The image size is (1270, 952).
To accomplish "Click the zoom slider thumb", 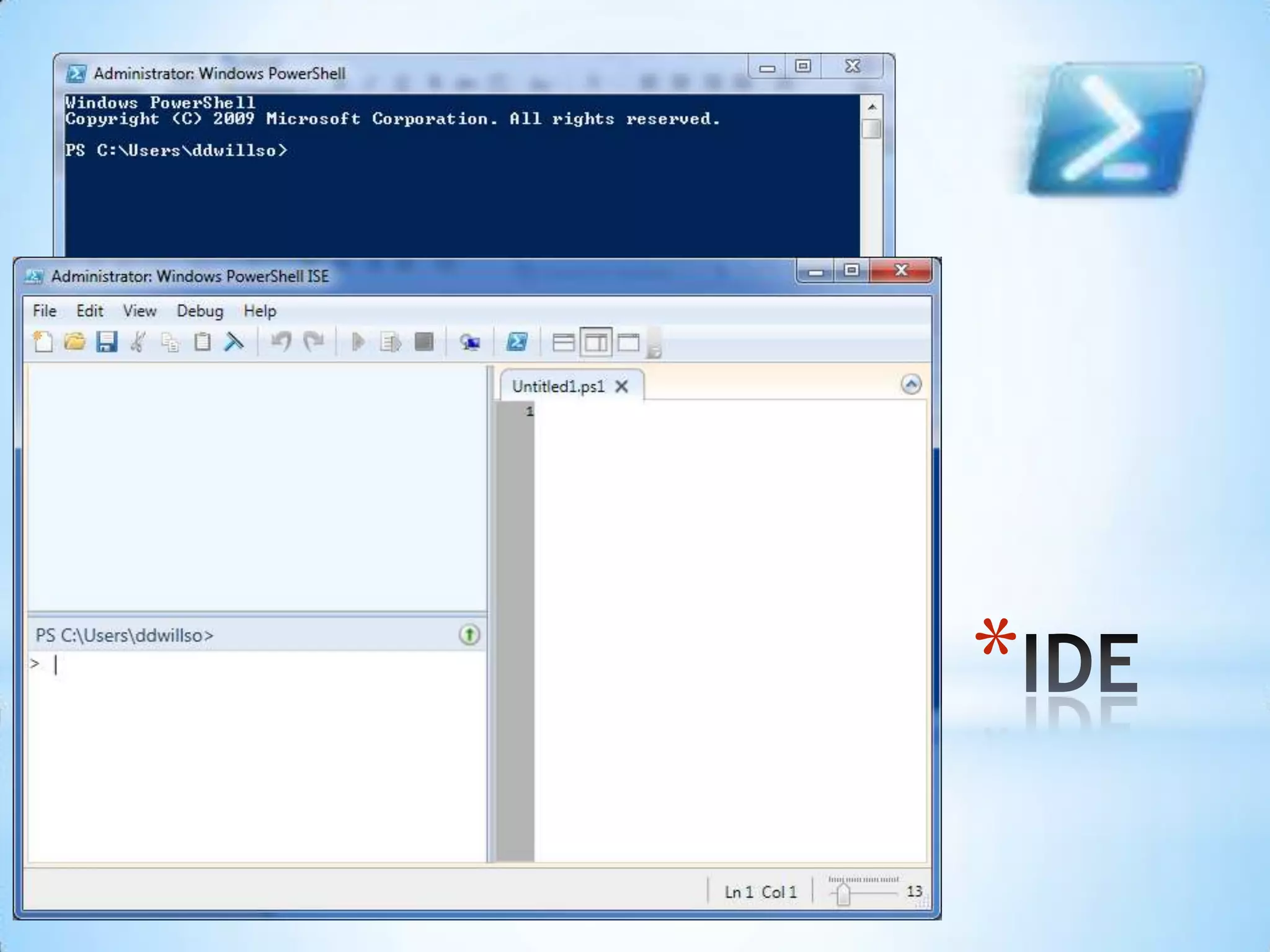I will click(843, 894).
